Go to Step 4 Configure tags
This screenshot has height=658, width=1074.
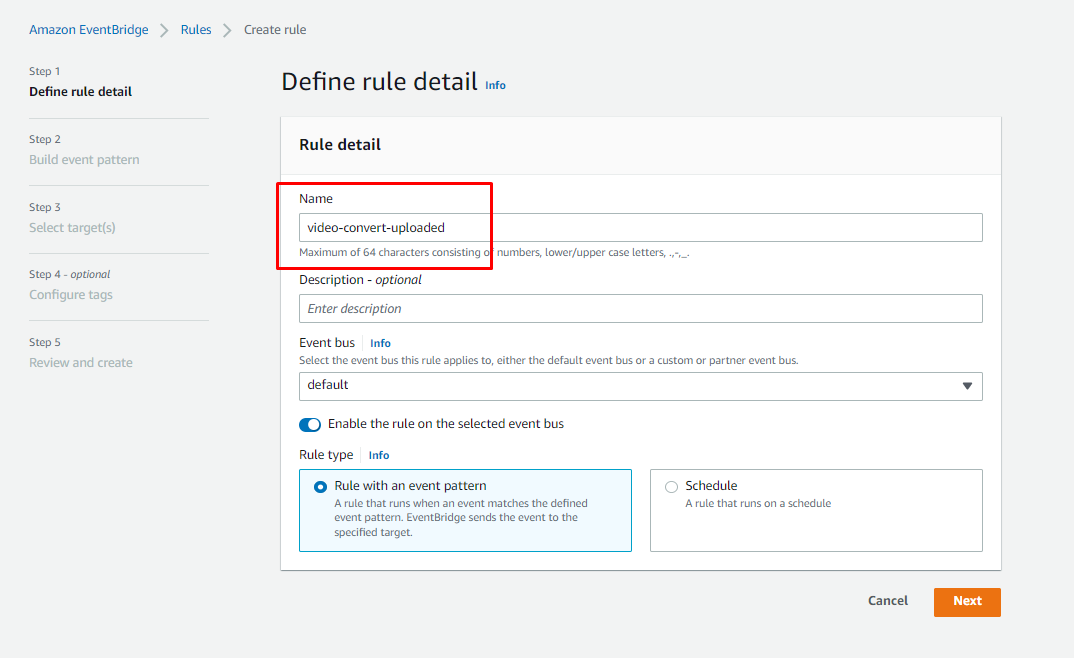[71, 295]
